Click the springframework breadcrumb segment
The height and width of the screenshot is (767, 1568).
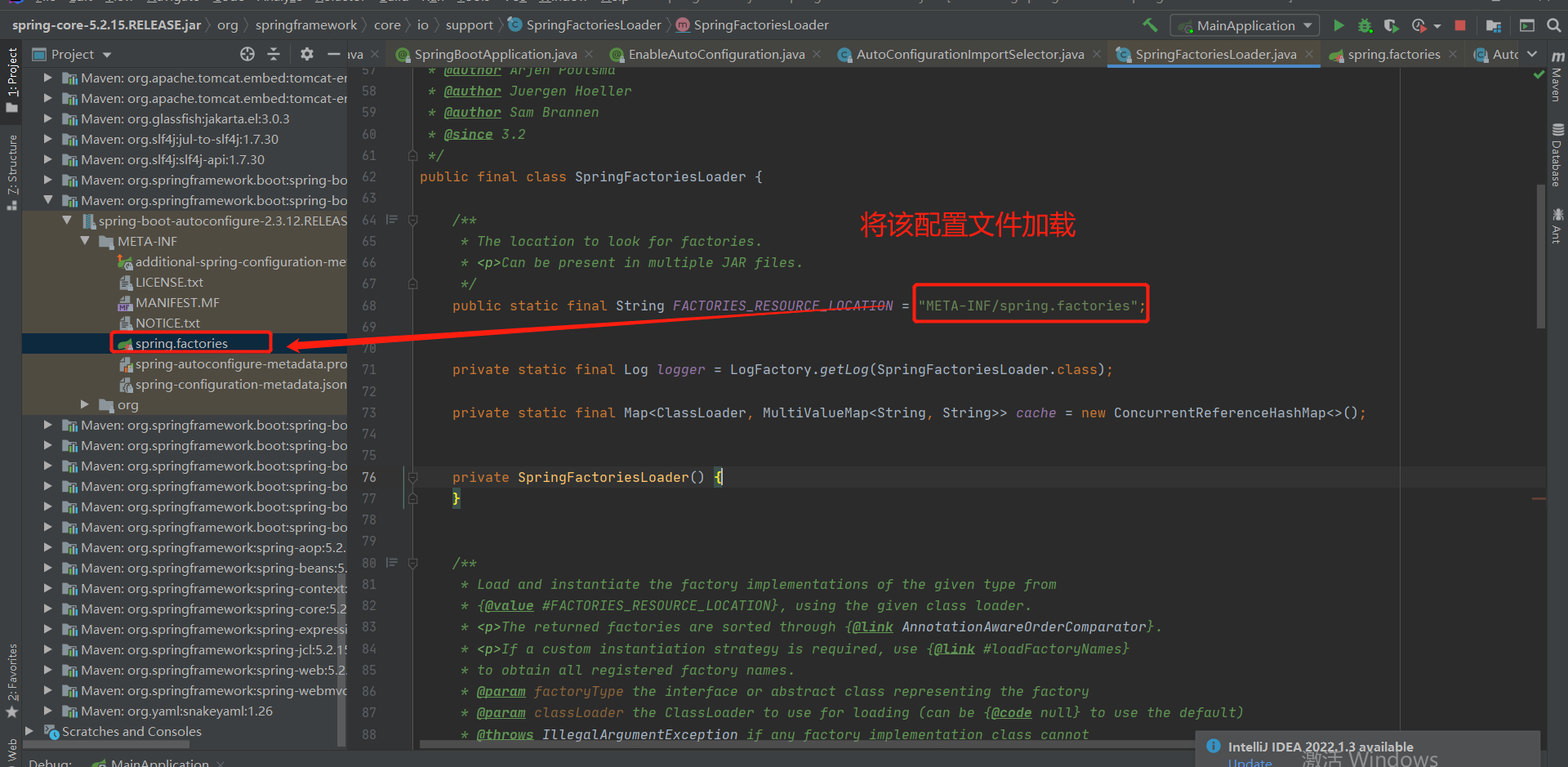[x=306, y=25]
